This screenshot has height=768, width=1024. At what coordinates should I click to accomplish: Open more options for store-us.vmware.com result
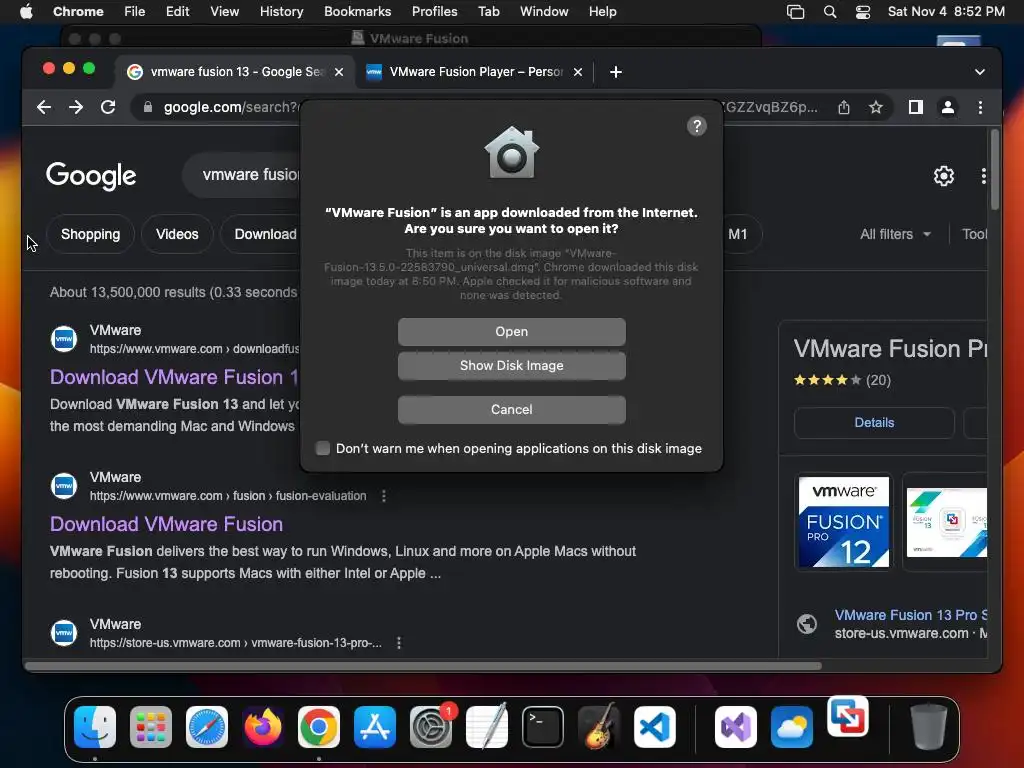399,643
